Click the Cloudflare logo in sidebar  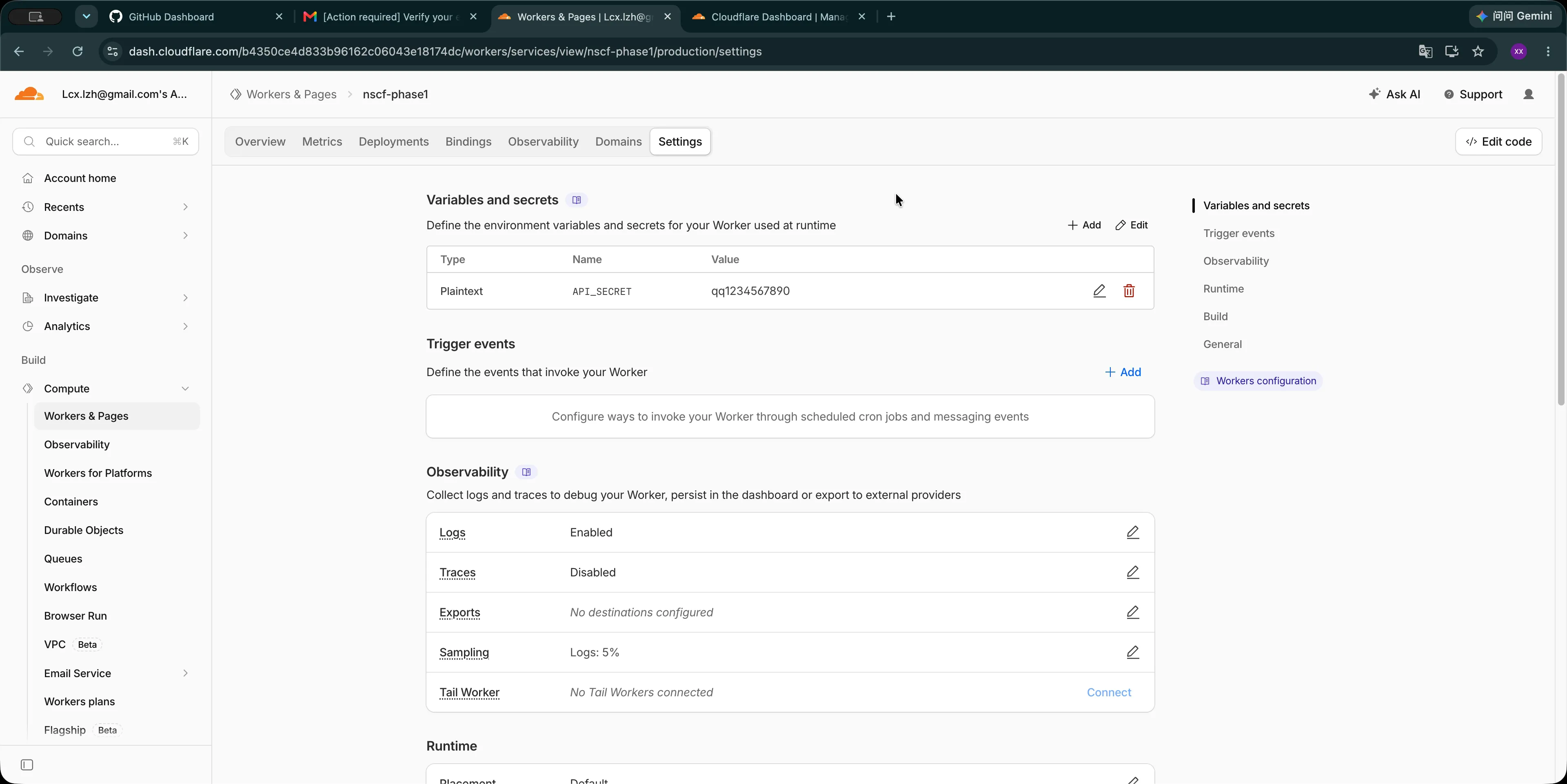tap(29, 94)
